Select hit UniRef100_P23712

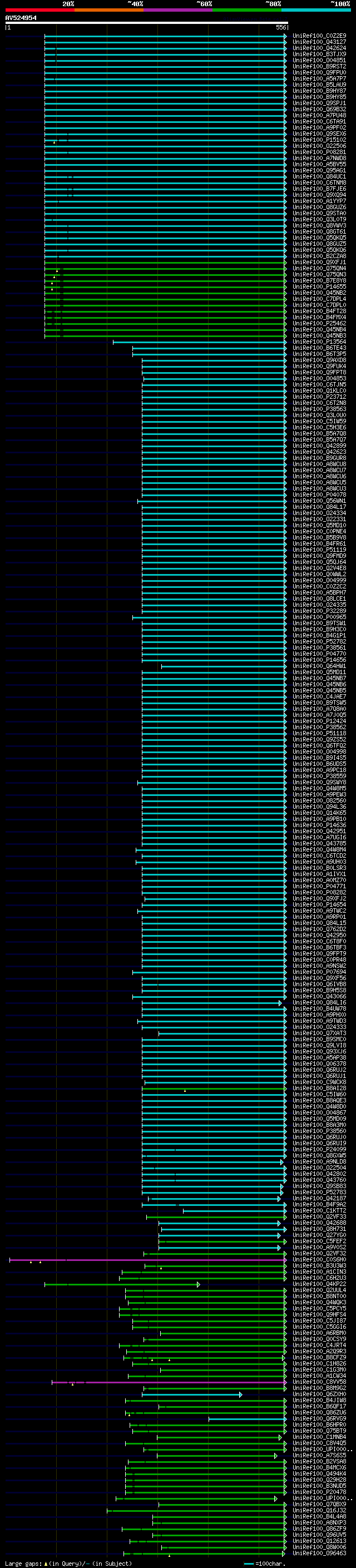coord(319,397)
